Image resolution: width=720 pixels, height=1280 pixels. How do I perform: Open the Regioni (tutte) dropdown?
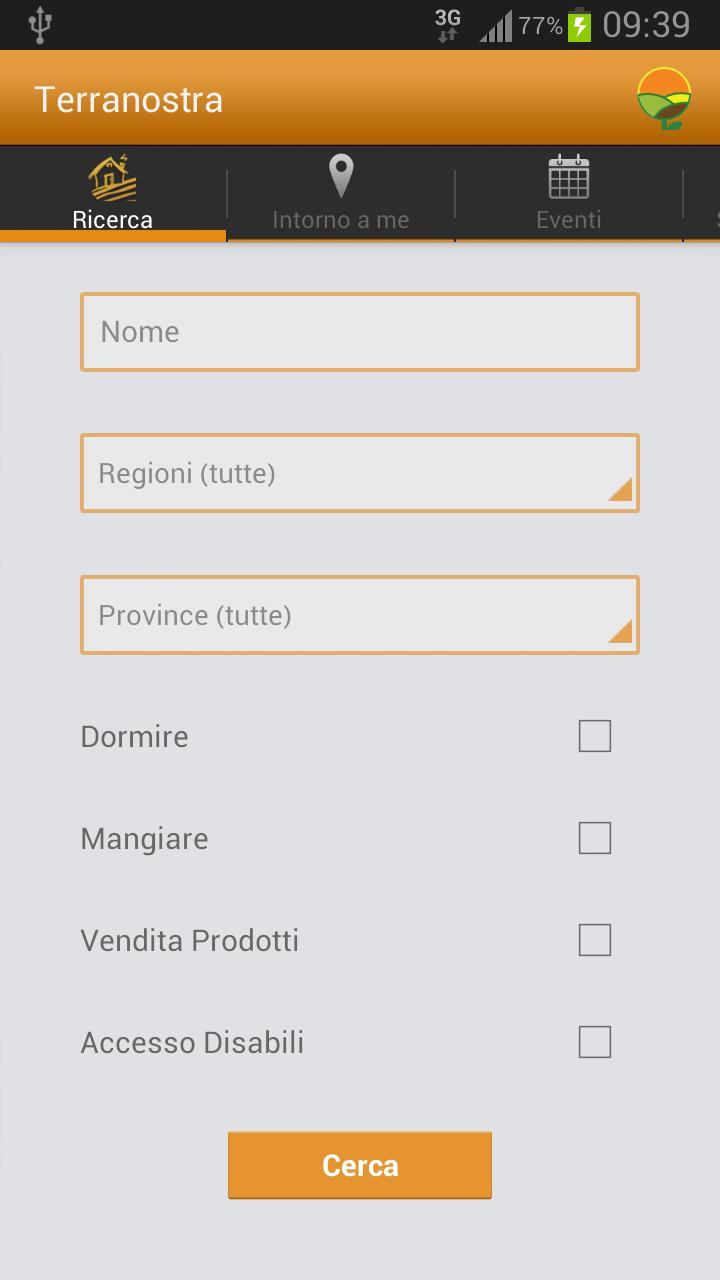360,473
